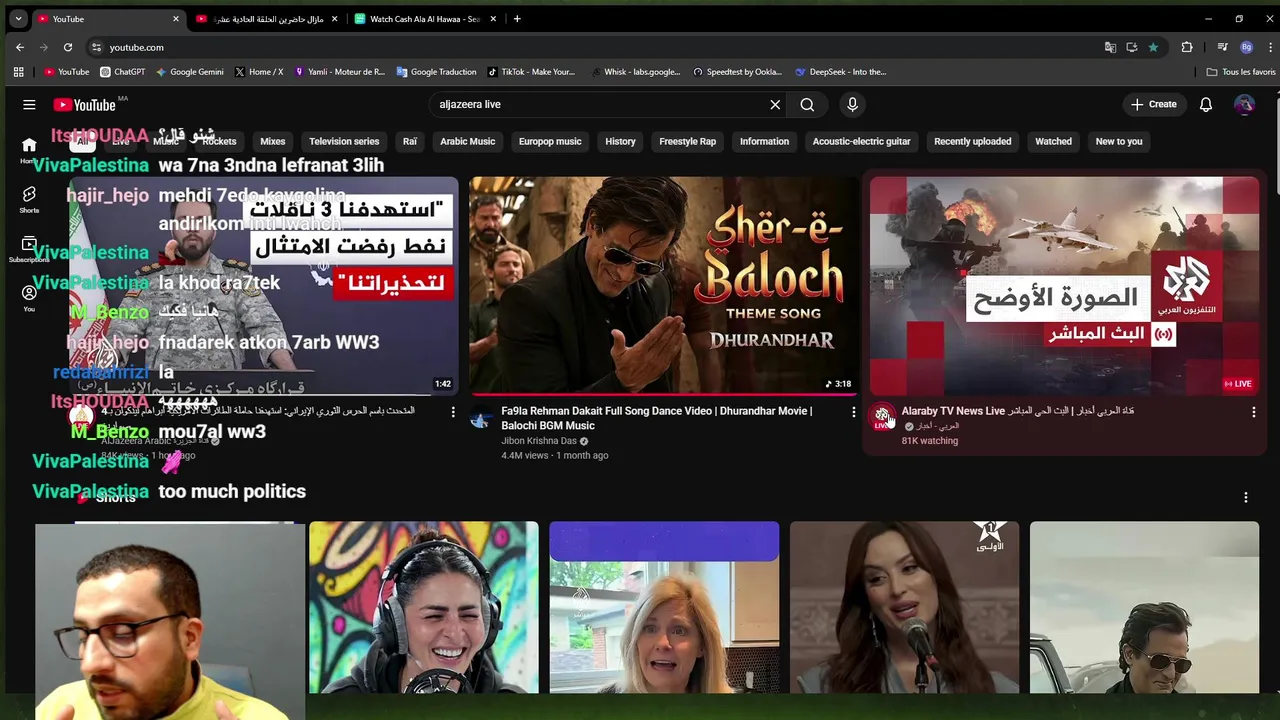Open the Chrome apps grid shortcut
This screenshot has width=1280, height=720.
coord(18,72)
